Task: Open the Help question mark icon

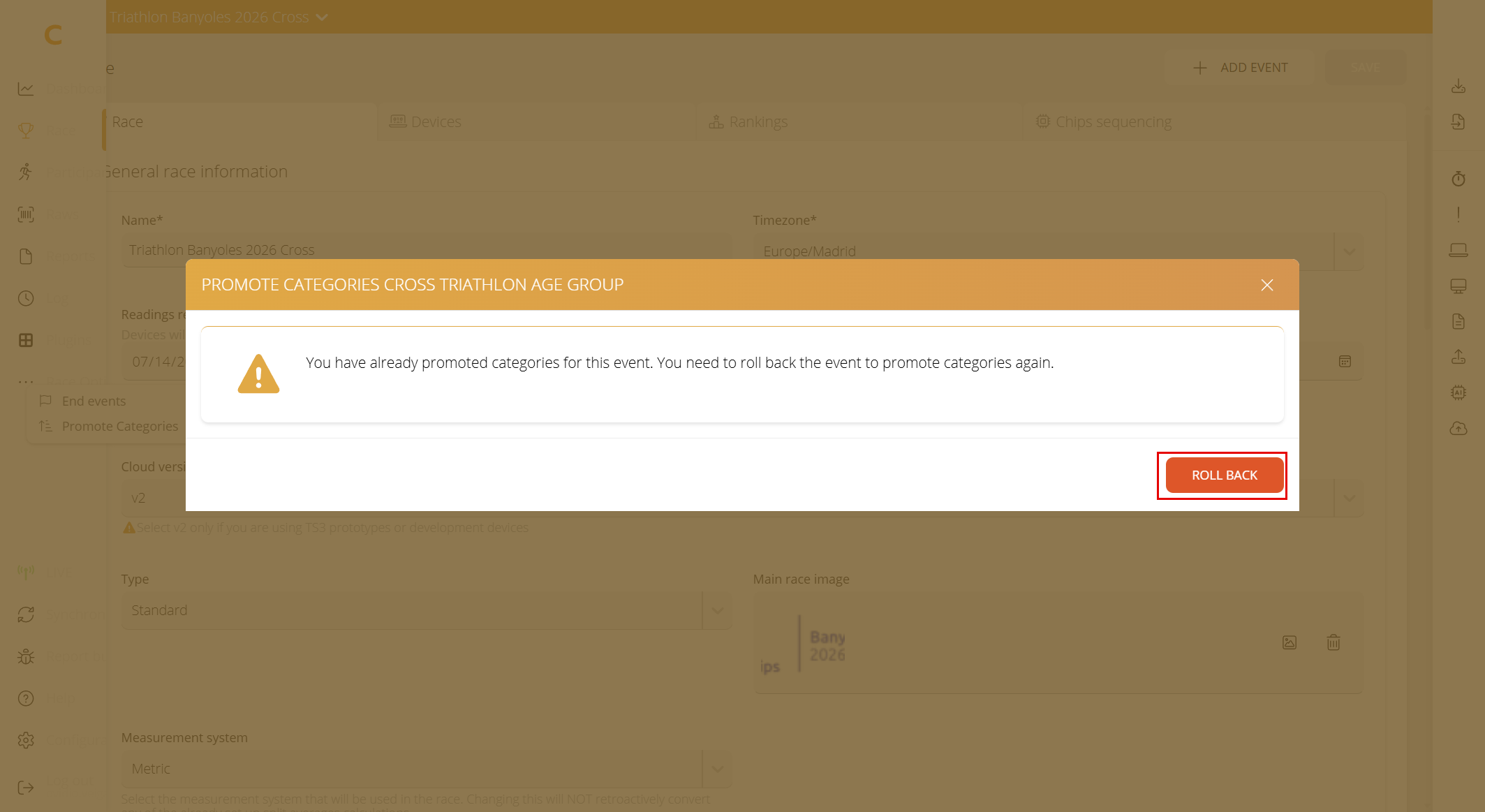Action: (x=26, y=698)
